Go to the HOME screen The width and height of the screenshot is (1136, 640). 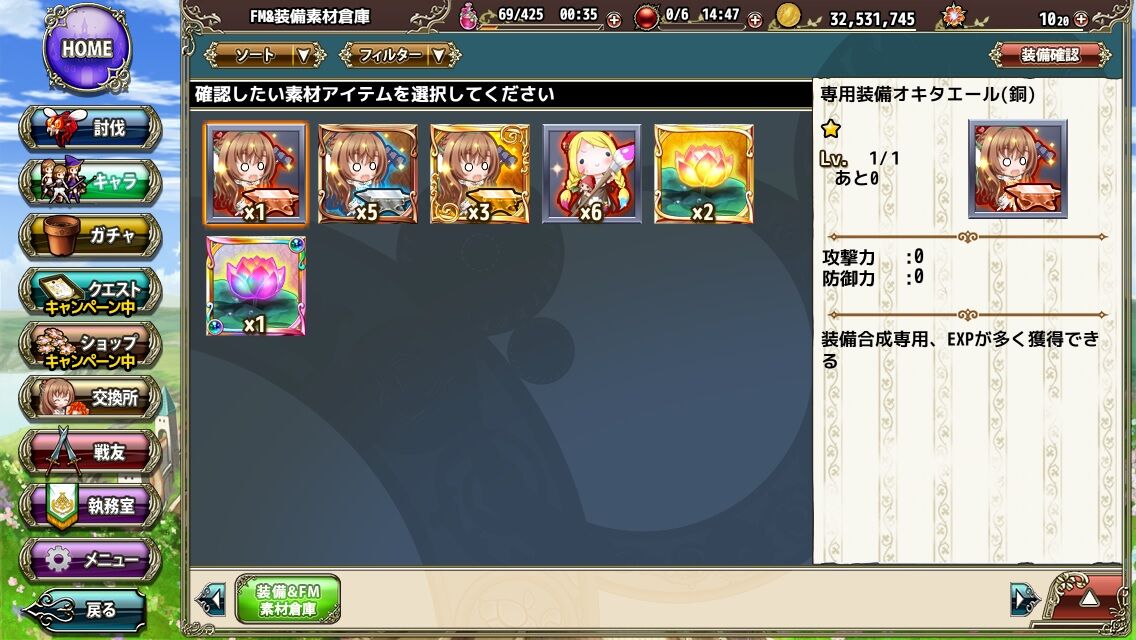88,49
